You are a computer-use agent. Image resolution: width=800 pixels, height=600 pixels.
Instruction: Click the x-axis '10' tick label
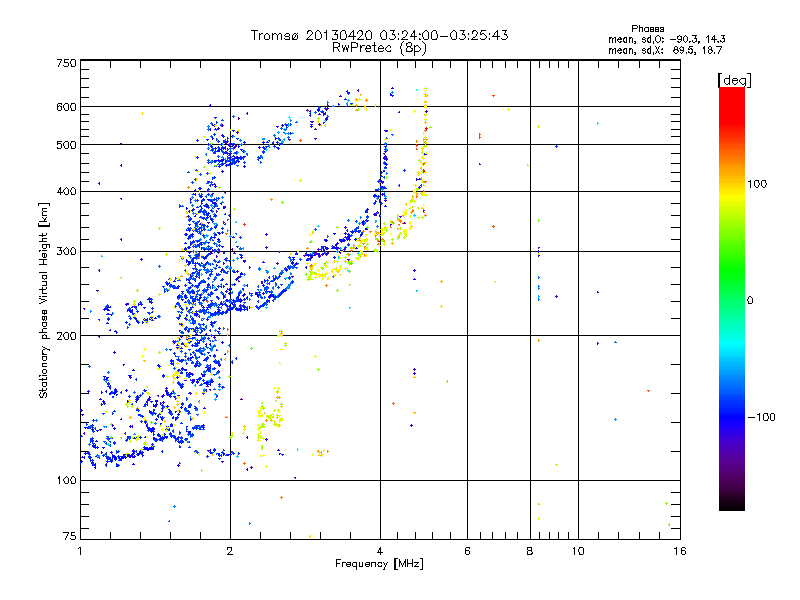(x=578, y=551)
